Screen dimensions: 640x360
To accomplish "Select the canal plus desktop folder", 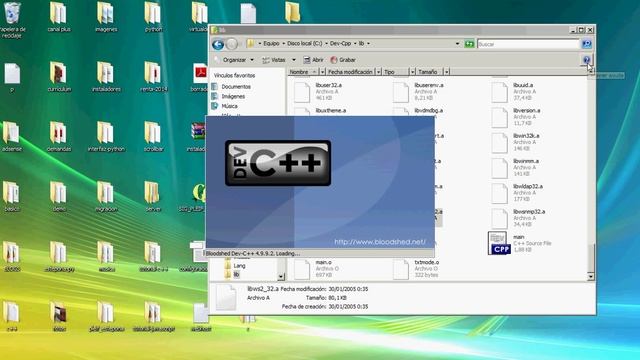I will (59, 17).
